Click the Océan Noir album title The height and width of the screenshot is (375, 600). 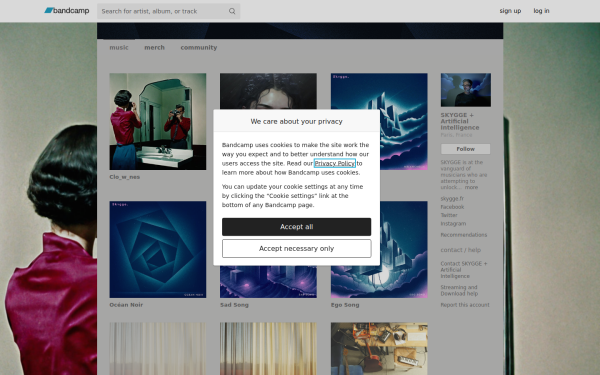[126, 305]
